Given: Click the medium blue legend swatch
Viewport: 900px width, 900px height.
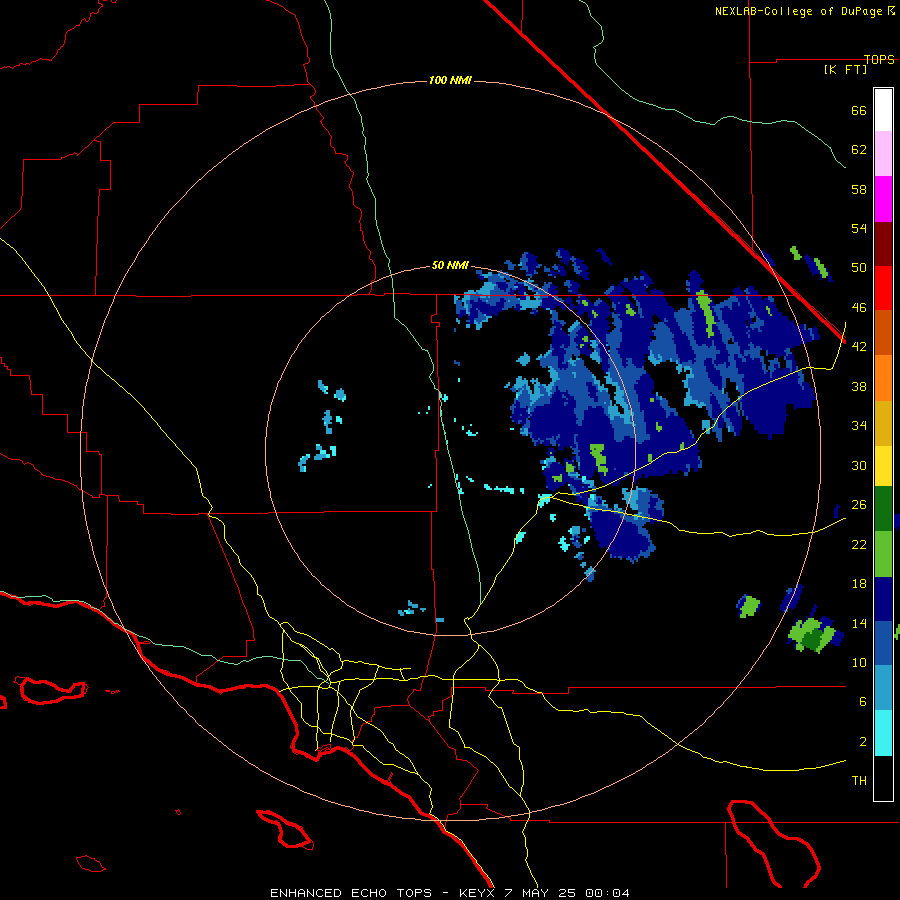Looking at the screenshot, I should pyautogui.click(x=883, y=643).
